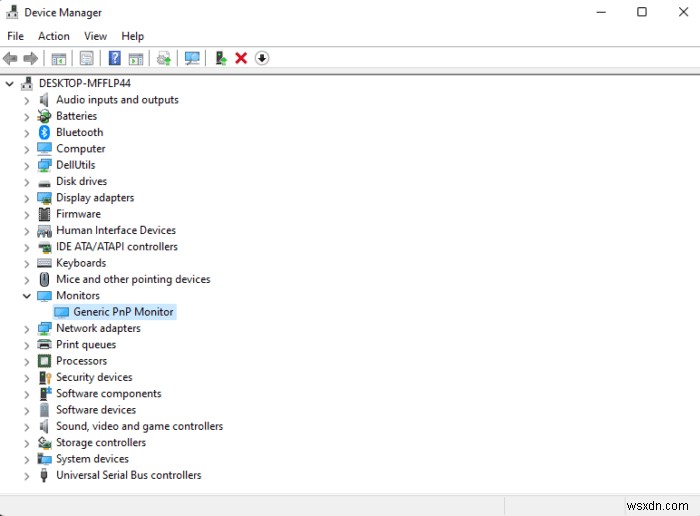Toggle the action pane toolbar icon
This screenshot has height=516, width=700.
(x=136, y=58)
